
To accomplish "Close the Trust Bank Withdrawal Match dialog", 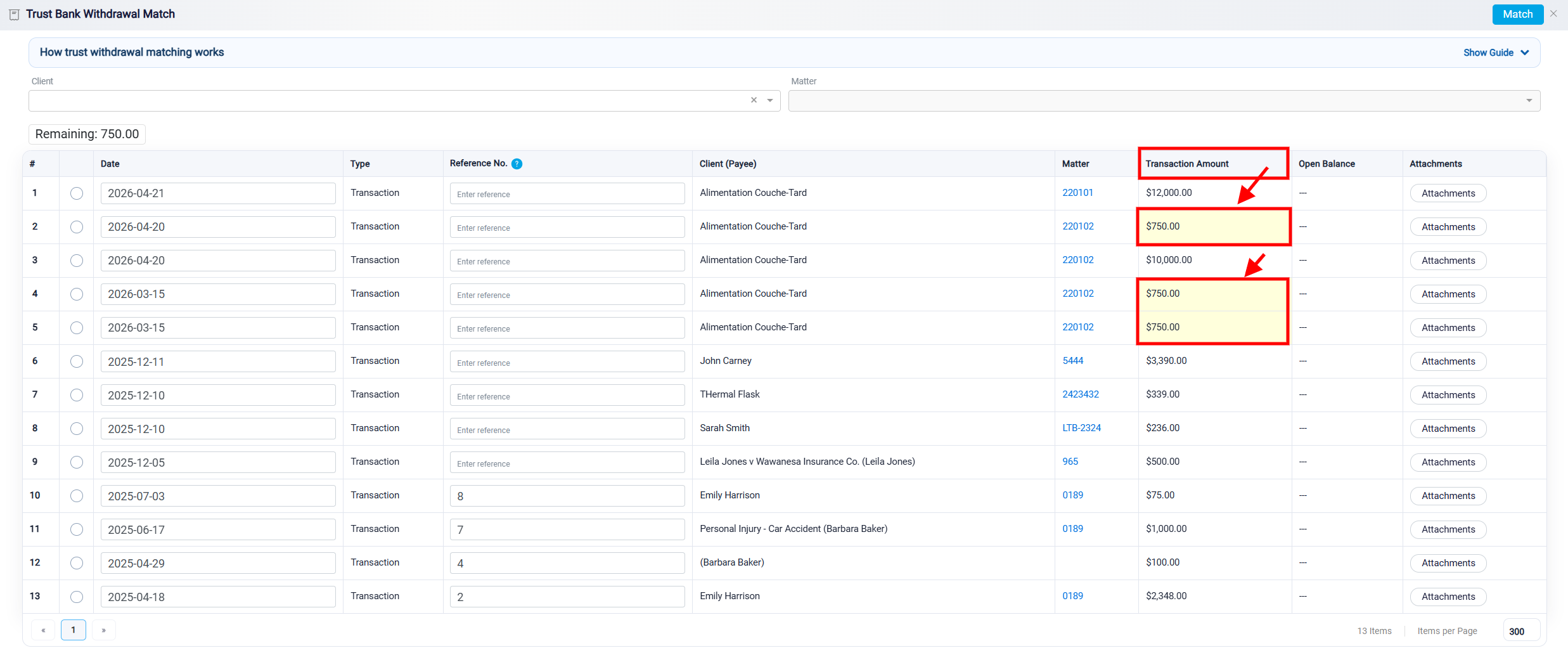I will tap(1553, 14).
